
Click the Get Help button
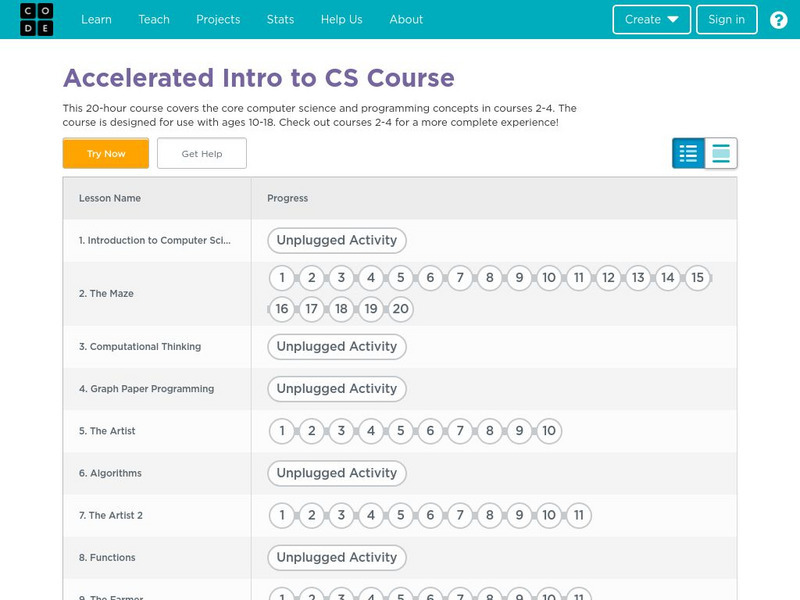202,154
